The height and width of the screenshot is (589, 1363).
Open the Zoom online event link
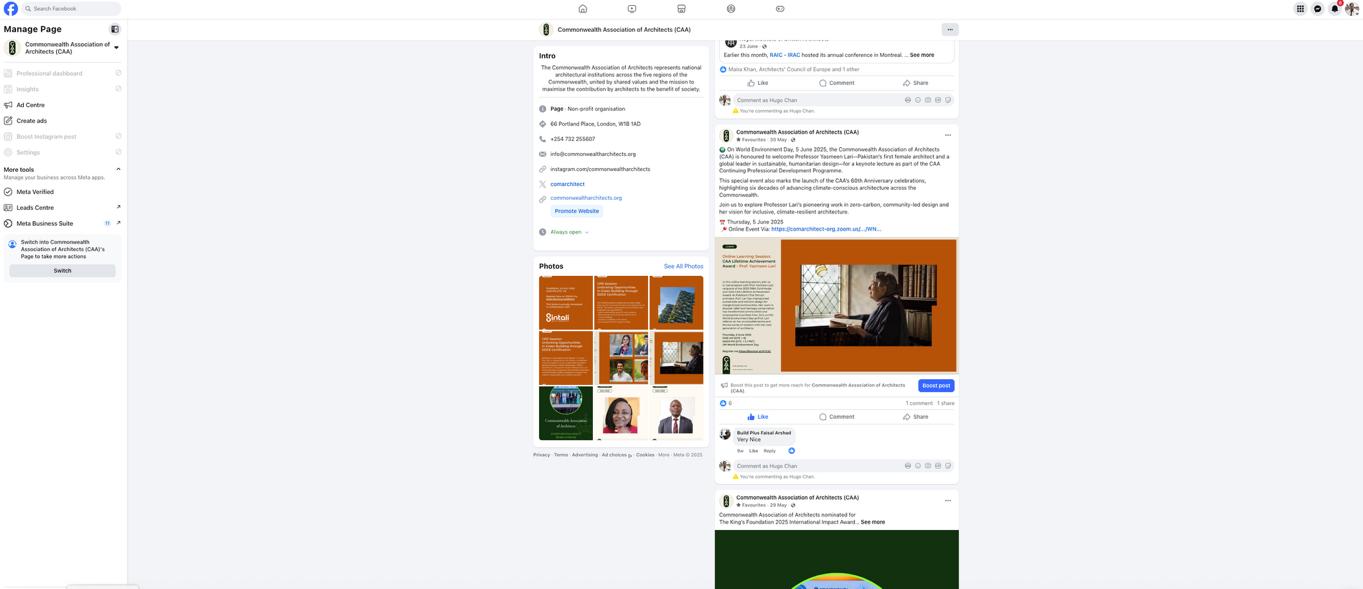point(826,229)
